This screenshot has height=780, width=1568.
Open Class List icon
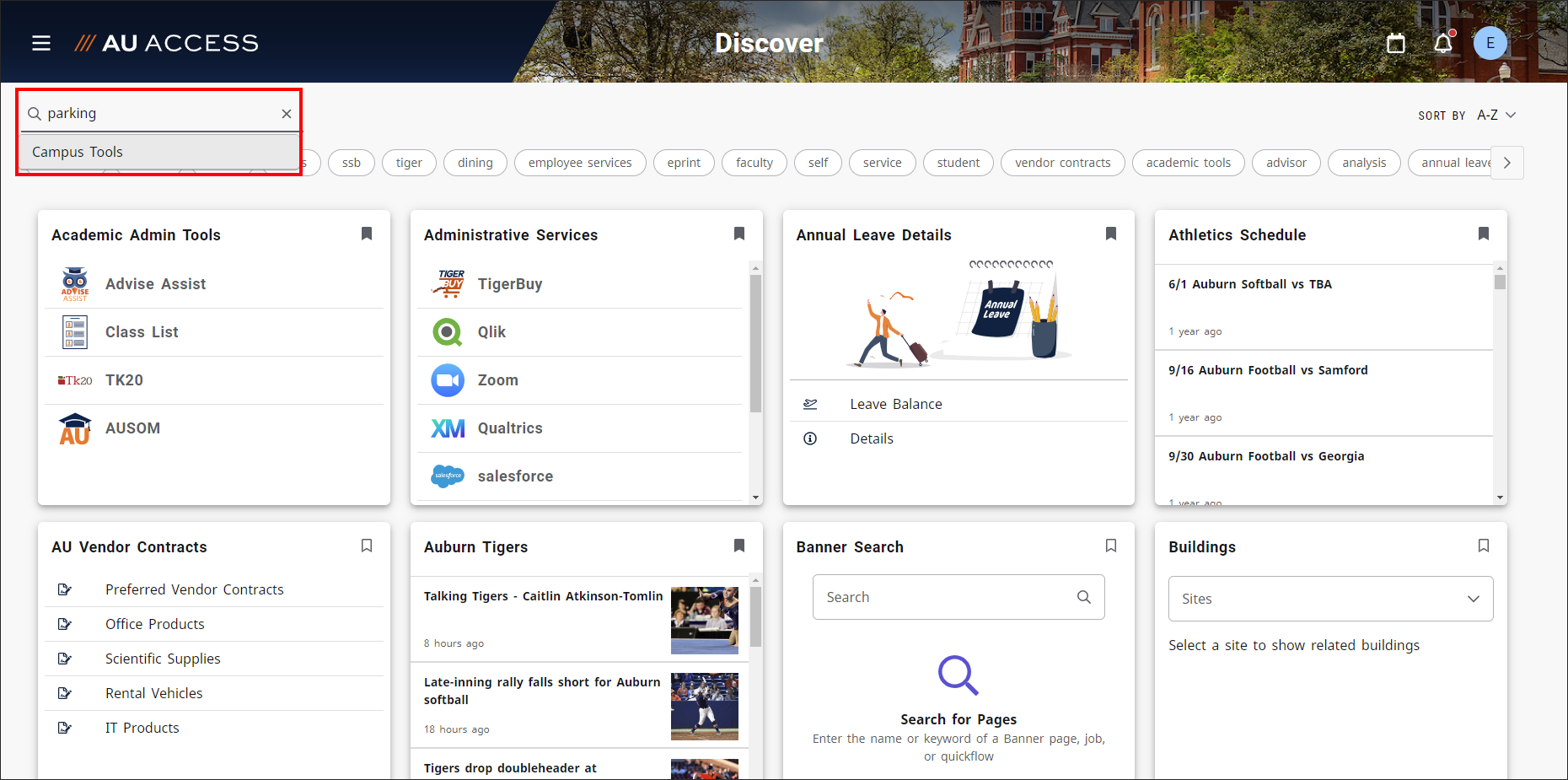click(x=75, y=332)
